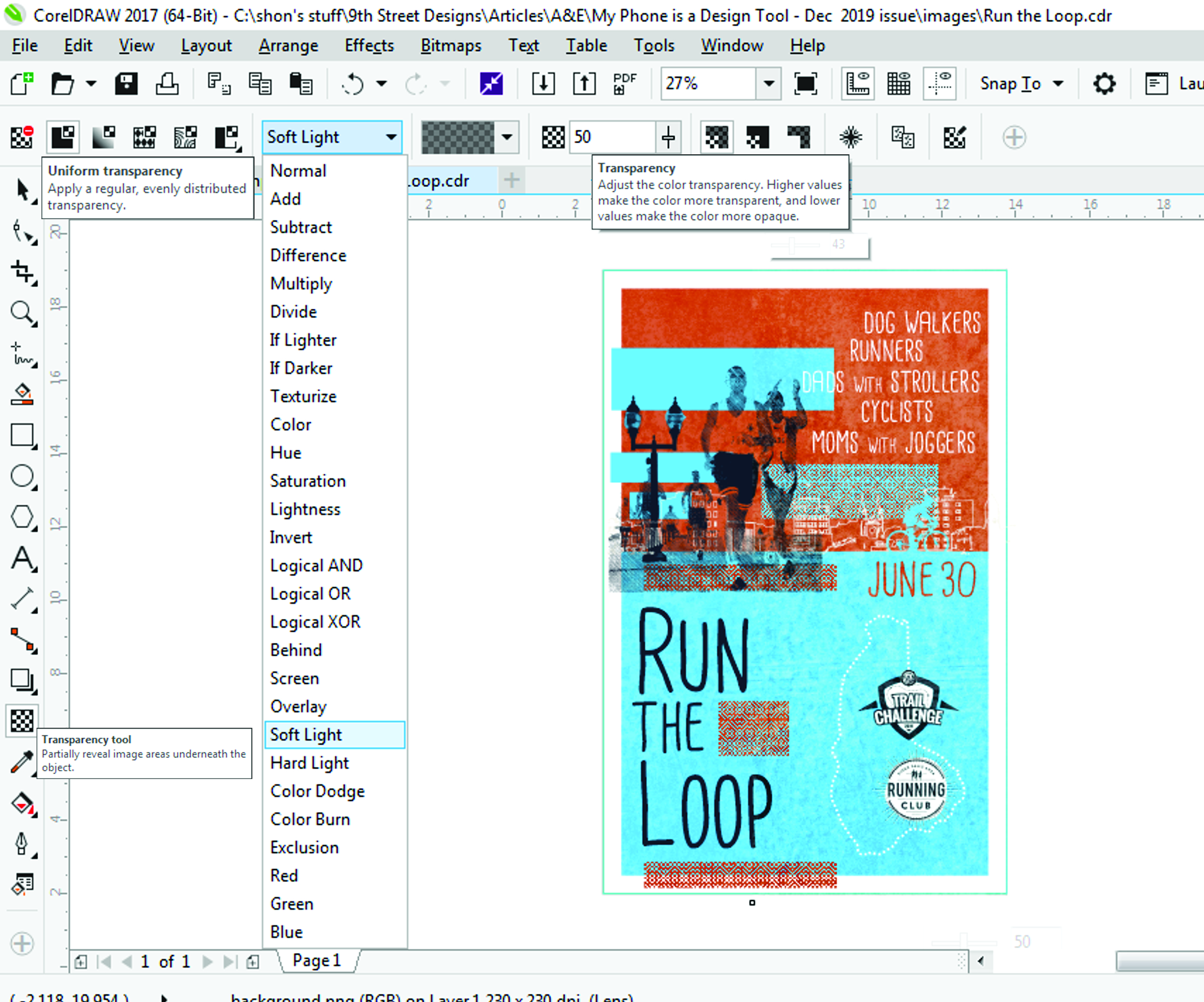The width and height of the screenshot is (1204, 1002).
Task: Open the transparency picker dropdown arrow
Action: coord(507,137)
